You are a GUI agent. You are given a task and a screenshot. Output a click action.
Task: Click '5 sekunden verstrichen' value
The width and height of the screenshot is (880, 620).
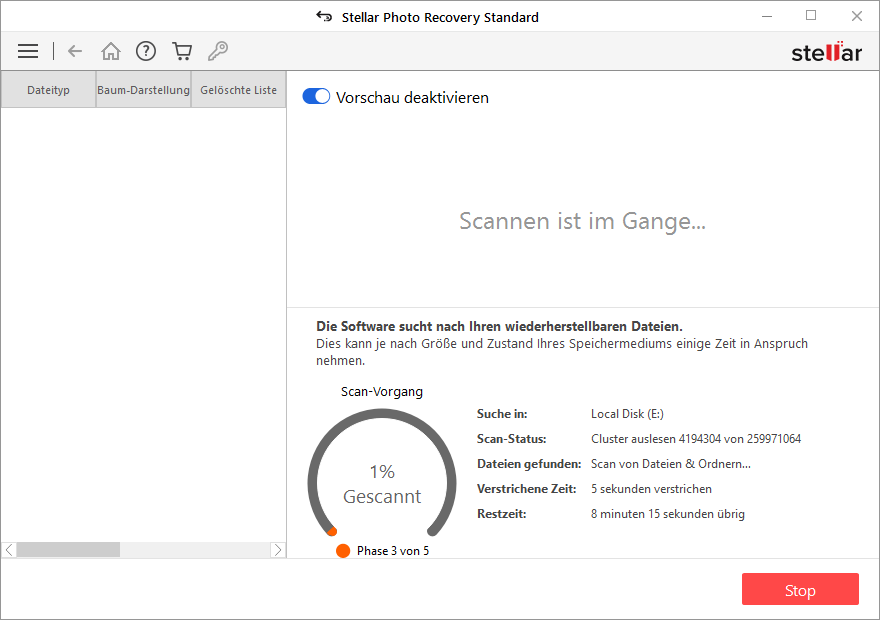click(651, 489)
